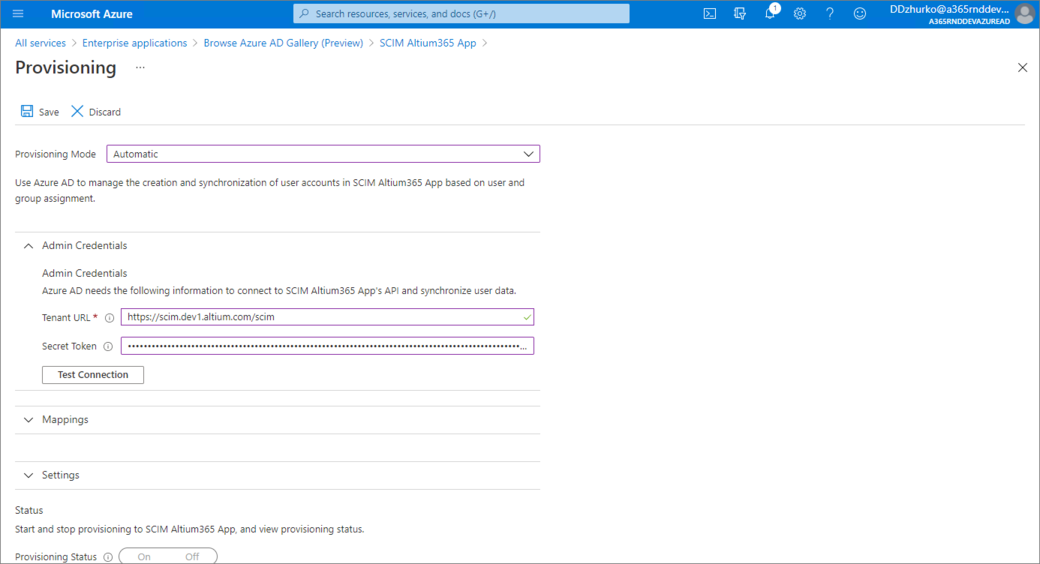Click the help question mark icon

click(x=830, y=14)
